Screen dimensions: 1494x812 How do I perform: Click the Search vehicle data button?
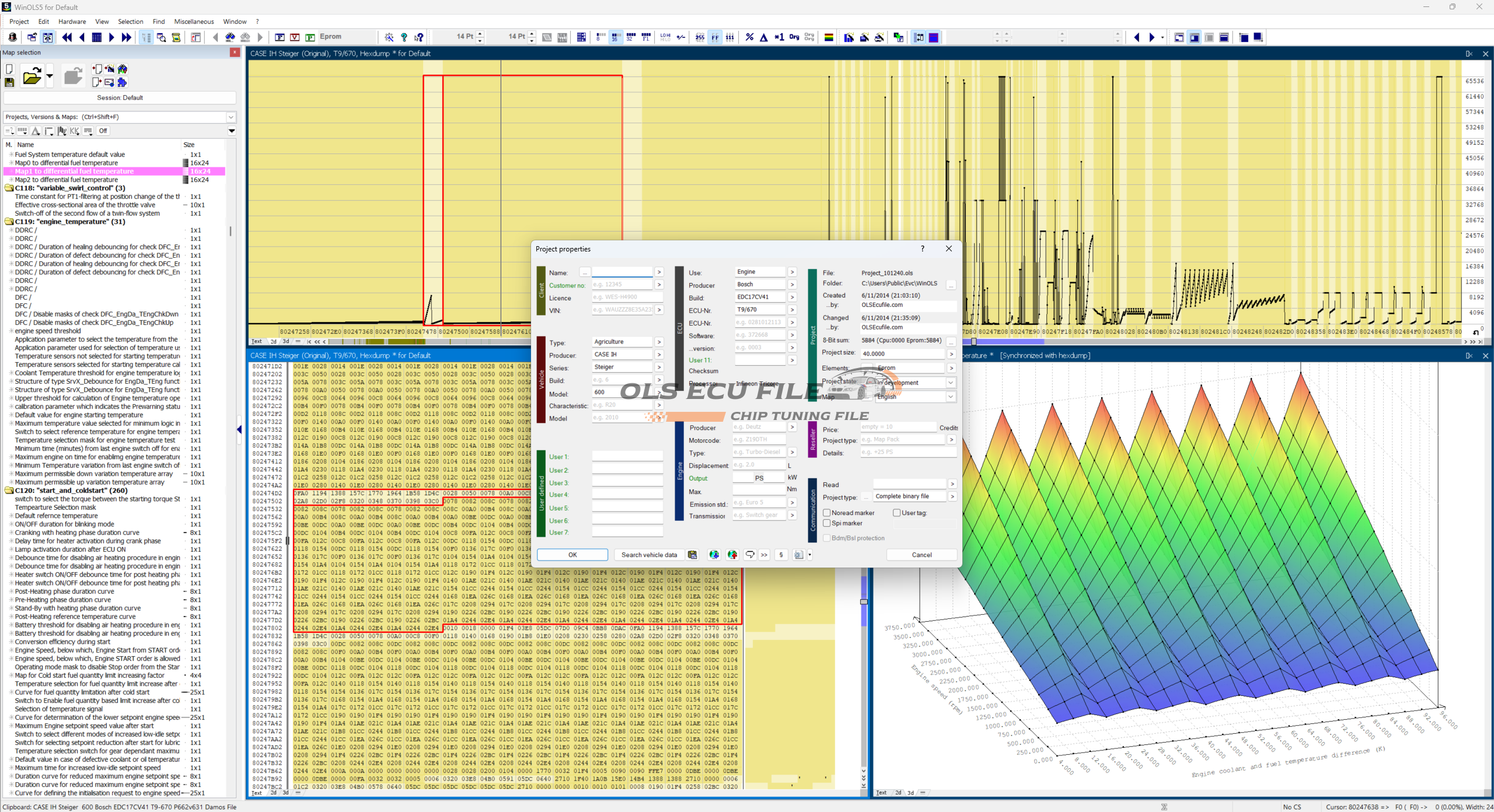(x=649, y=555)
